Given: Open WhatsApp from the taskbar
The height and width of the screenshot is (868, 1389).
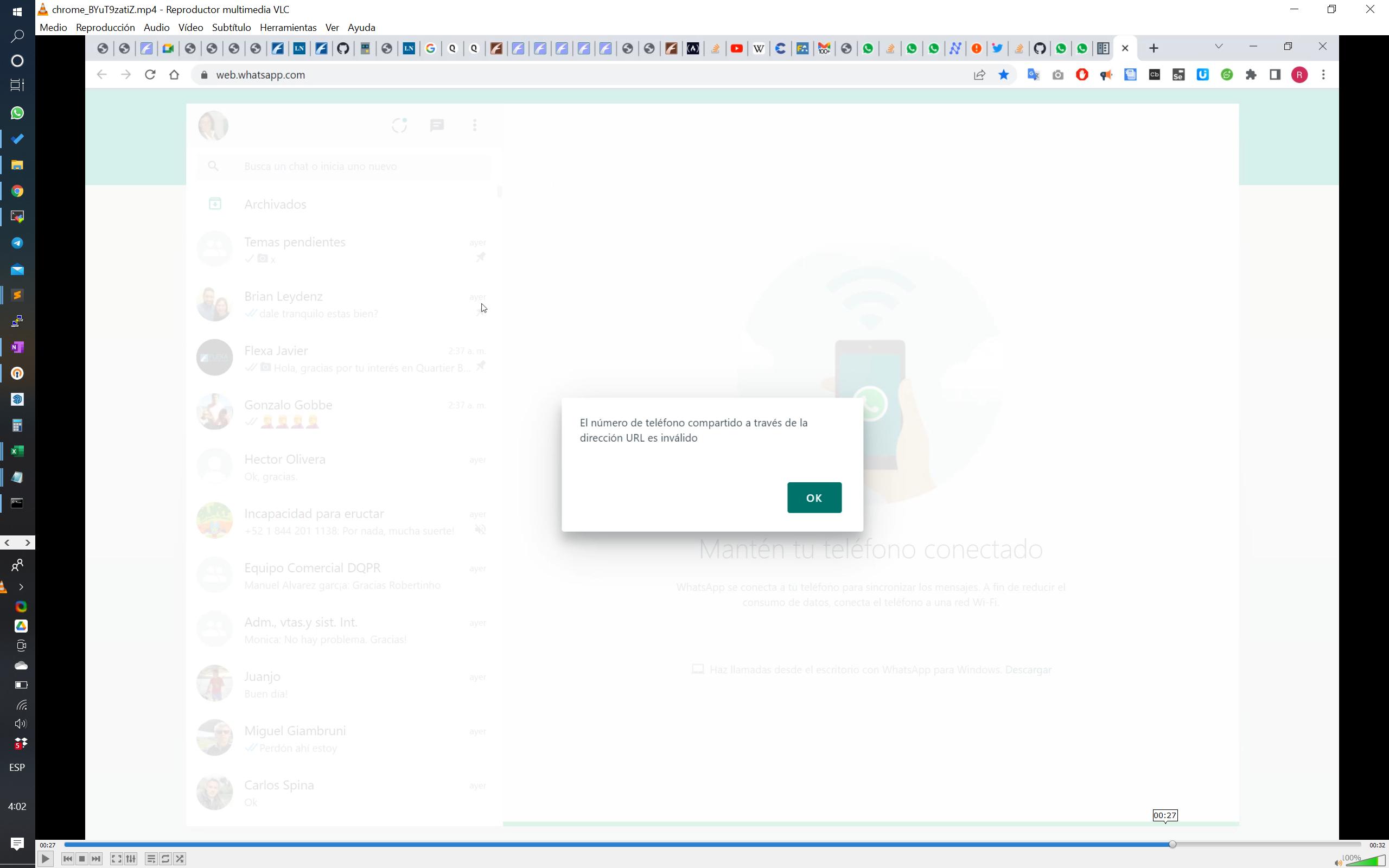Looking at the screenshot, I should click(17, 113).
